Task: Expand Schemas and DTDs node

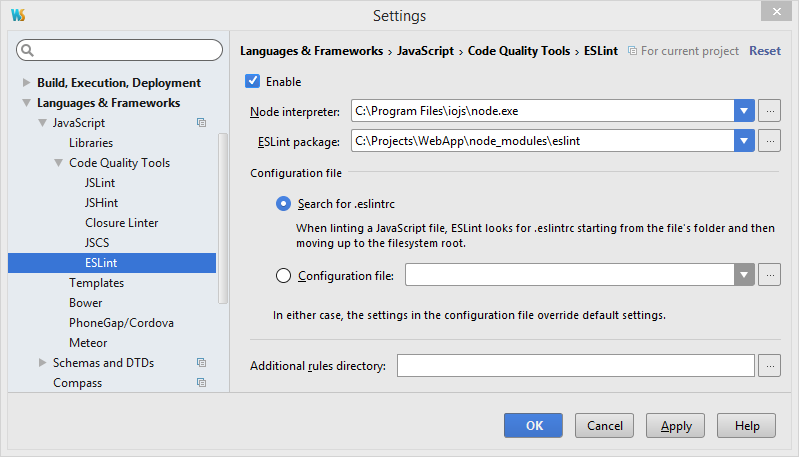Action: coord(43,363)
